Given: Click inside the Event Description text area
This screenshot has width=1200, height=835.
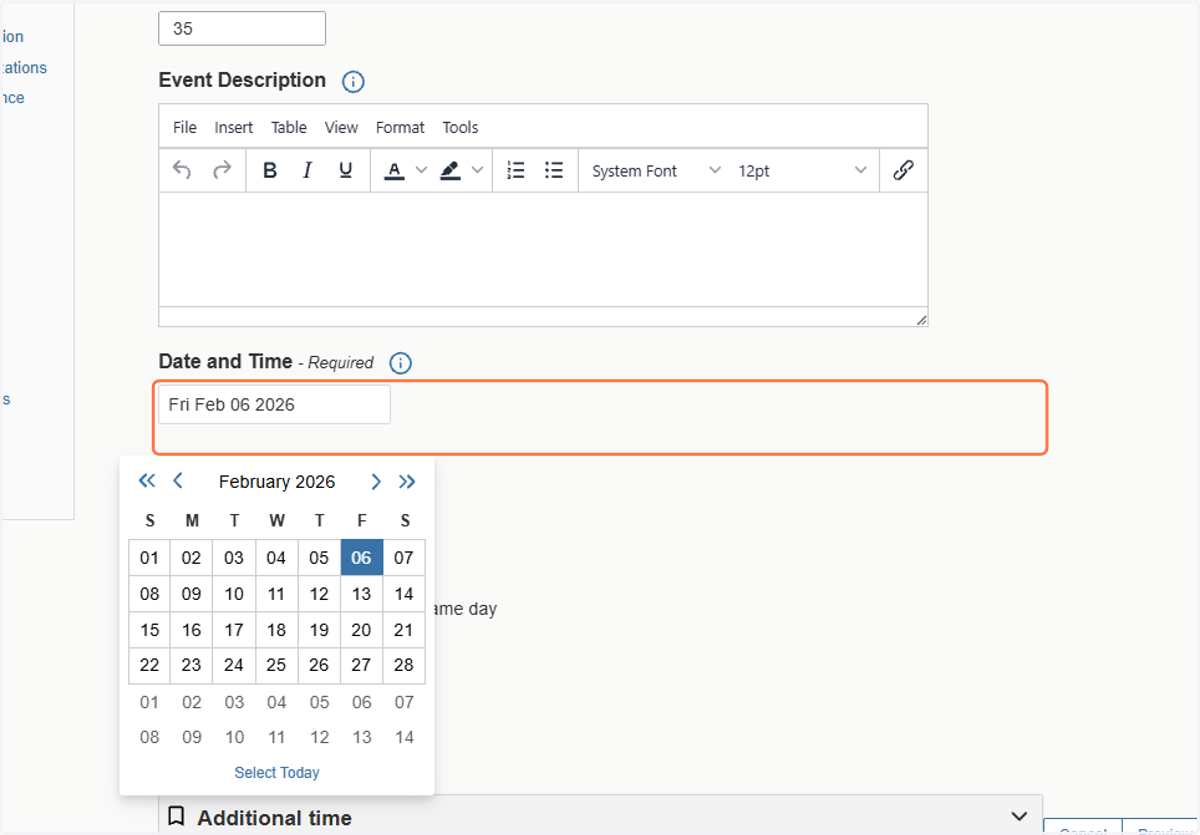Looking at the screenshot, I should [x=543, y=249].
